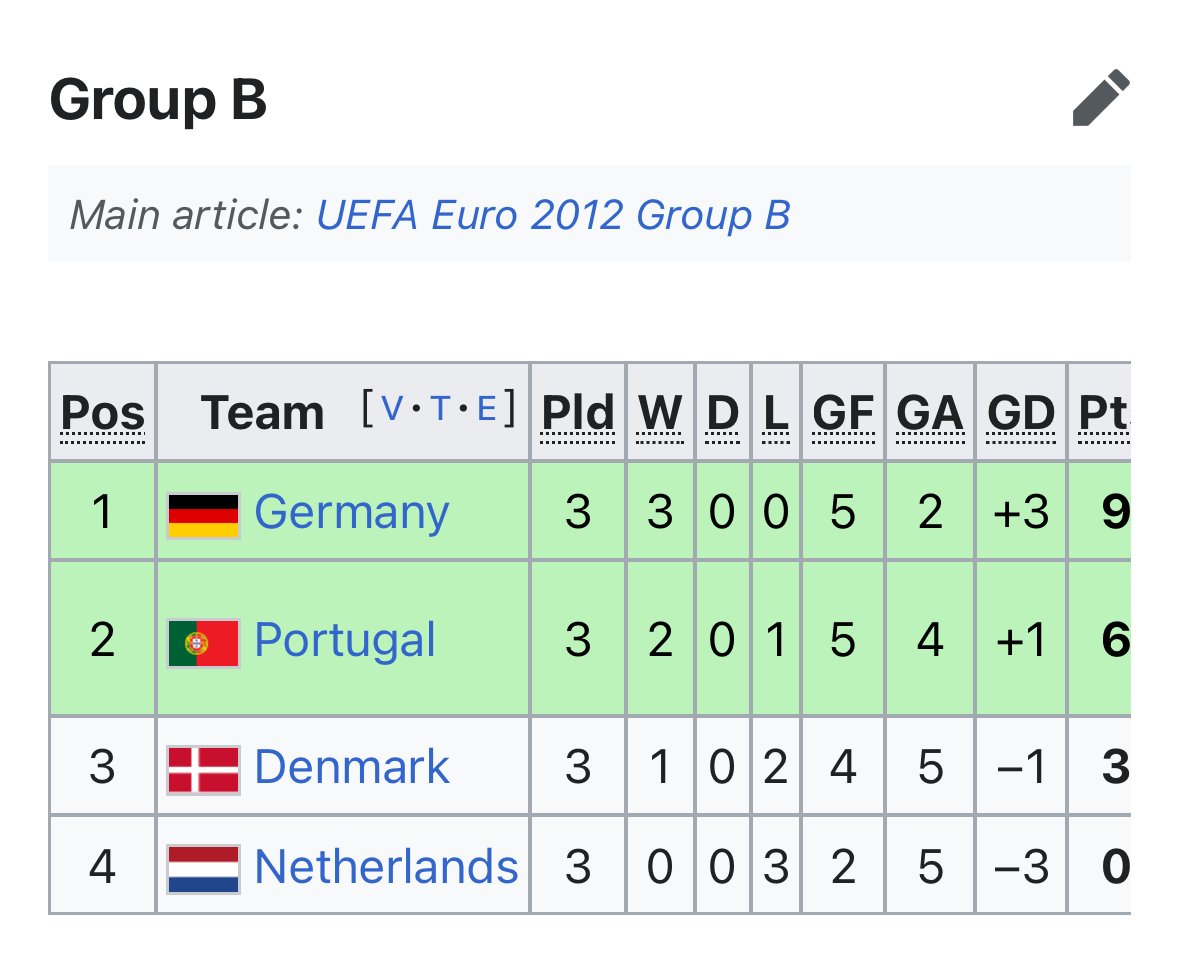Click the Netherlands flag icon

coord(203,868)
